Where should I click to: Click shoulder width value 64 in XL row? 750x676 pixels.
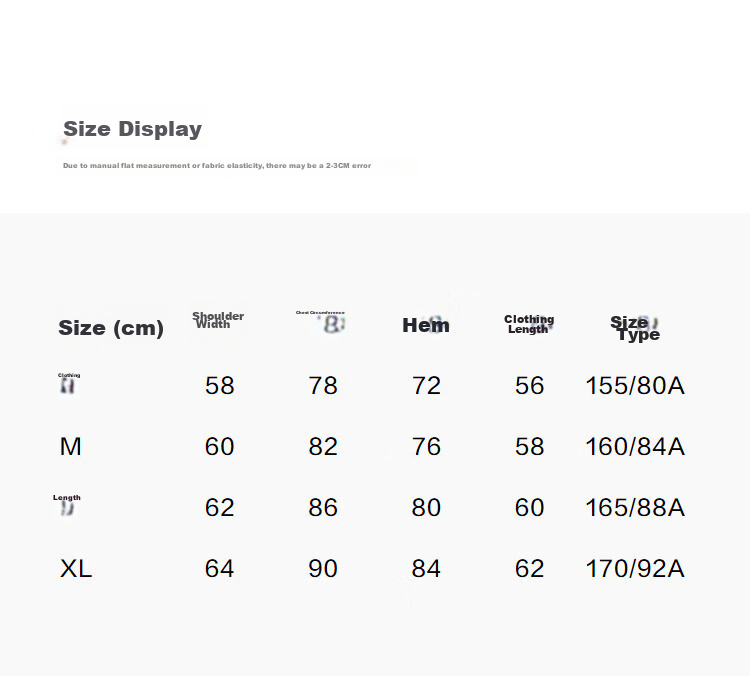pos(220,568)
